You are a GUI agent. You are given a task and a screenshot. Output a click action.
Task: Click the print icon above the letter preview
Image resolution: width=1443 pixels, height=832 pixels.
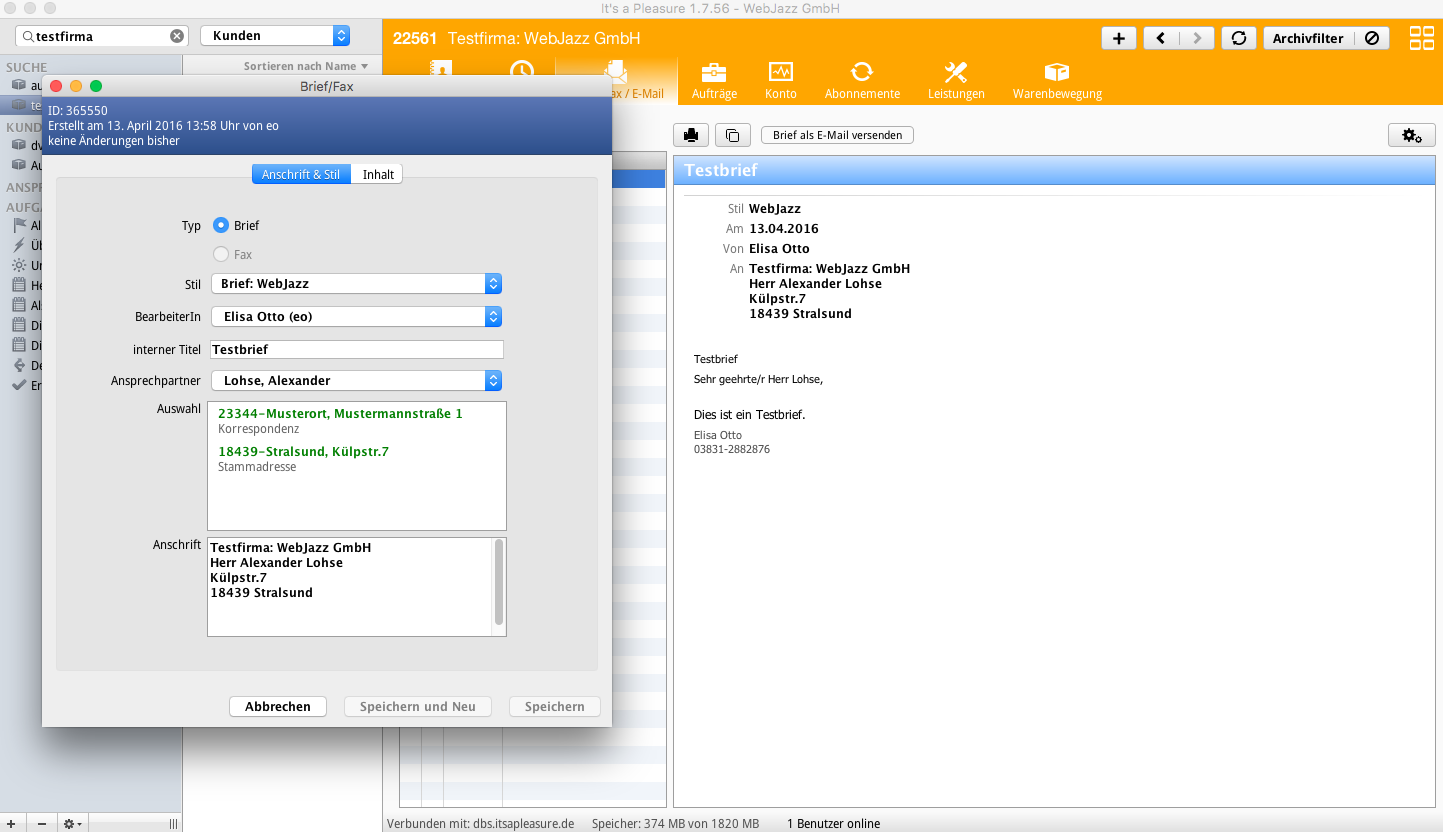pyautogui.click(x=690, y=135)
